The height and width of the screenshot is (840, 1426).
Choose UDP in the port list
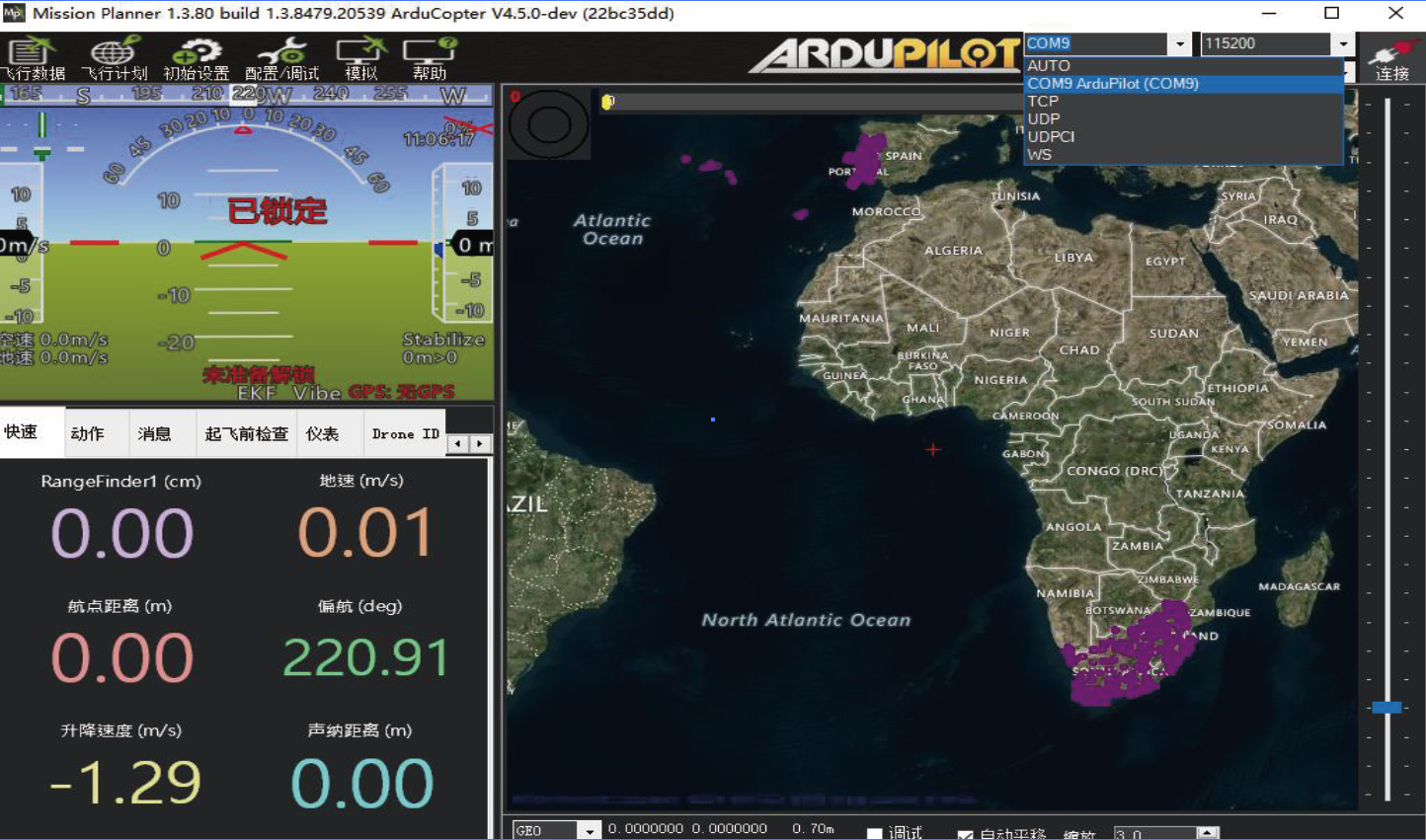click(x=1184, y=119)
